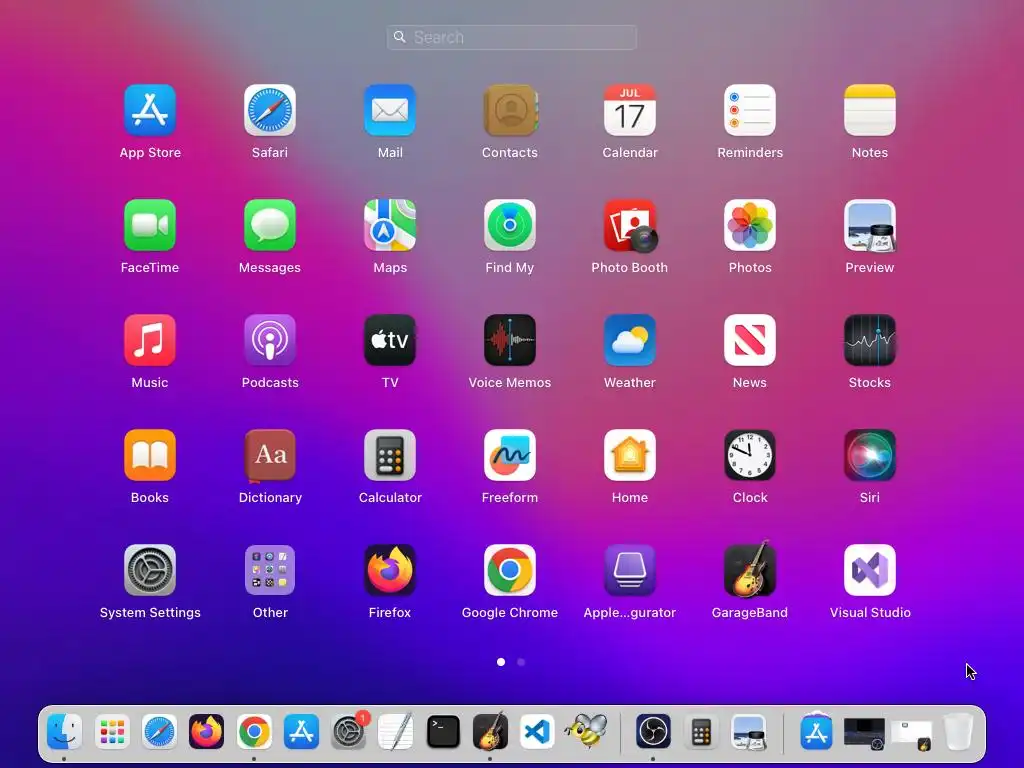Open the Books app
Viewport: 1024px width, 768px height.
coord(150,455)
